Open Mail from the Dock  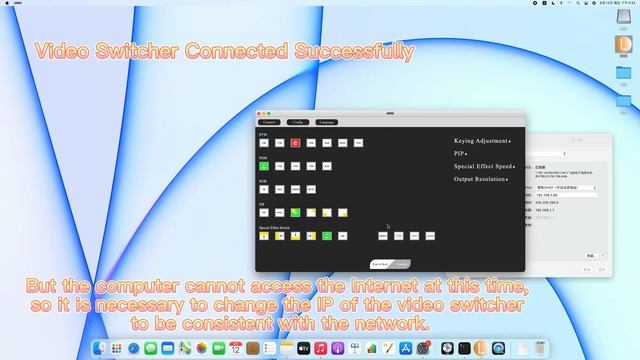click(168, 348)
